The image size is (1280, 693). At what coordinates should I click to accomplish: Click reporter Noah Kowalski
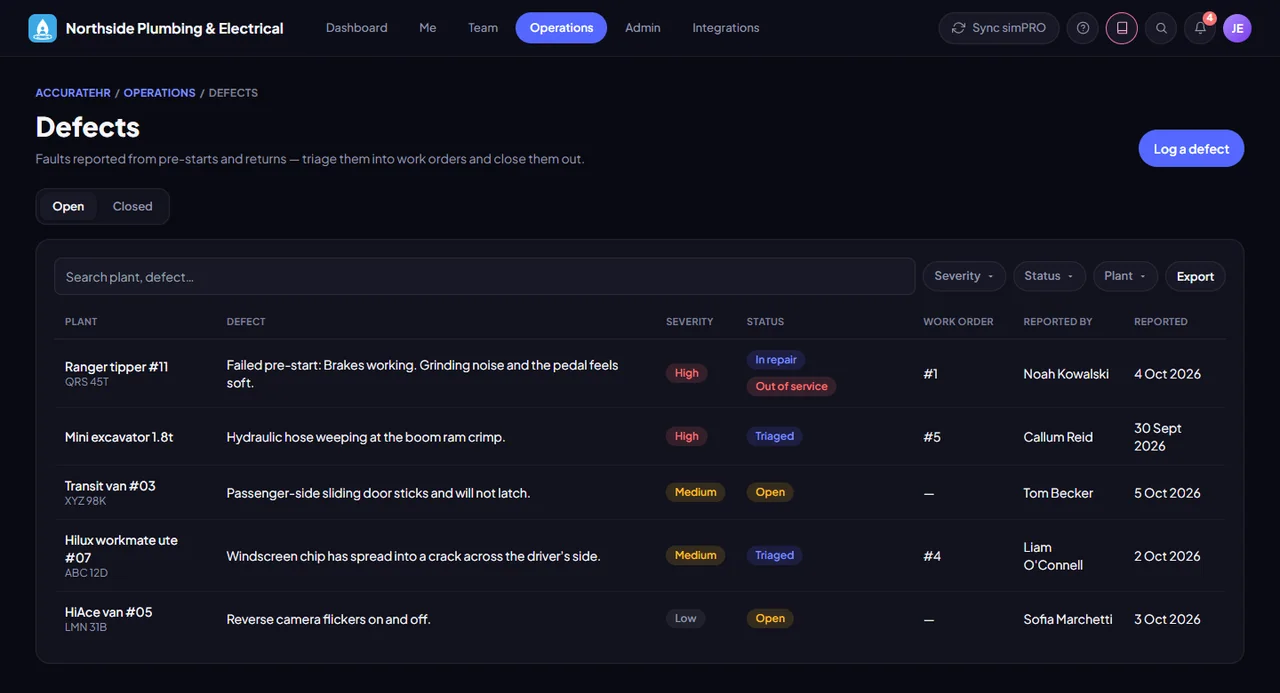[x=1066, y=374]
